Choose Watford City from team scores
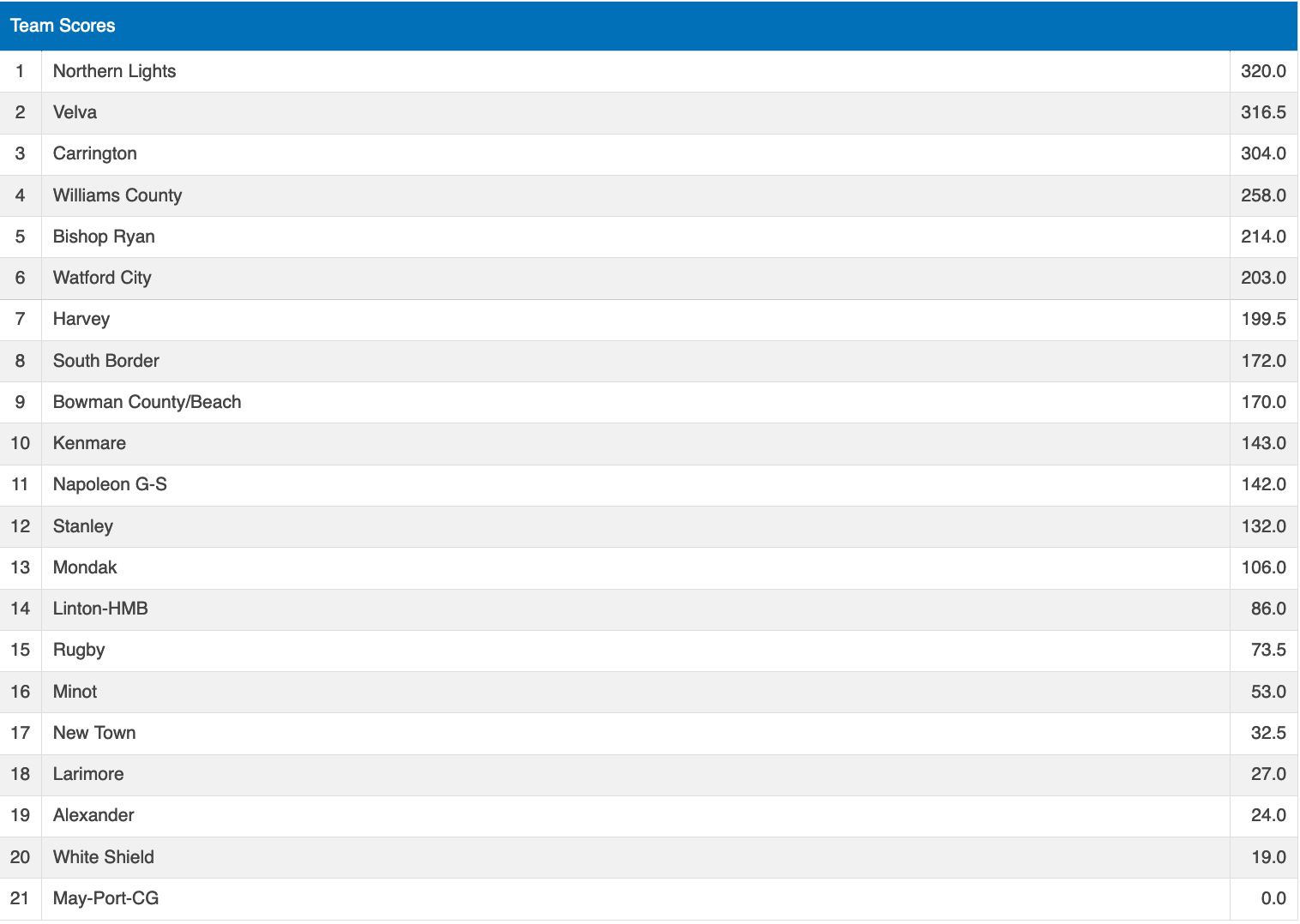This screenshot has width=1300, height=924. tap(102, 278)
